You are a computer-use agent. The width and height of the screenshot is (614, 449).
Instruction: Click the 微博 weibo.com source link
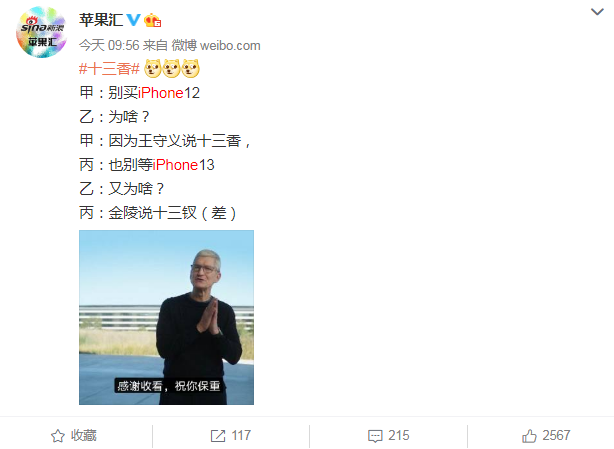coord(216,45)
